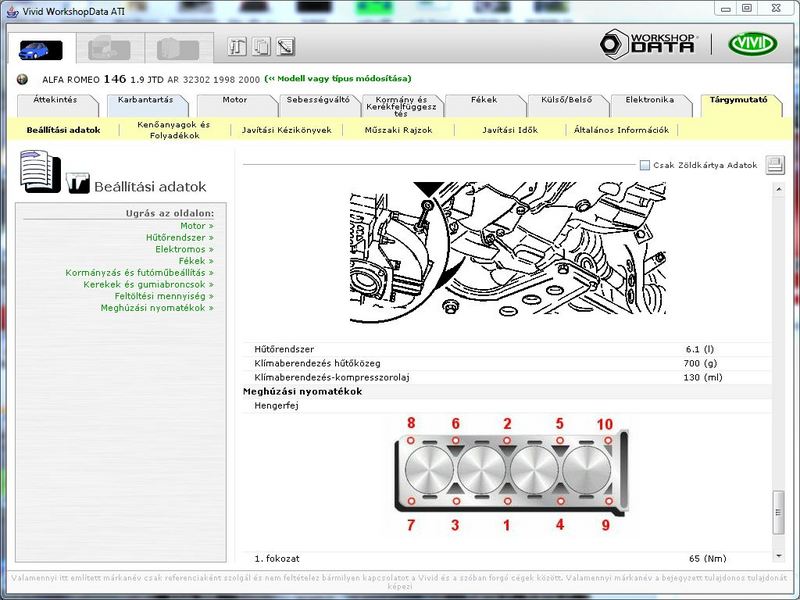Minimize the Vivid WorkshopData window
The width and height of the screenshot is (800, 600).
pos(726,8)
